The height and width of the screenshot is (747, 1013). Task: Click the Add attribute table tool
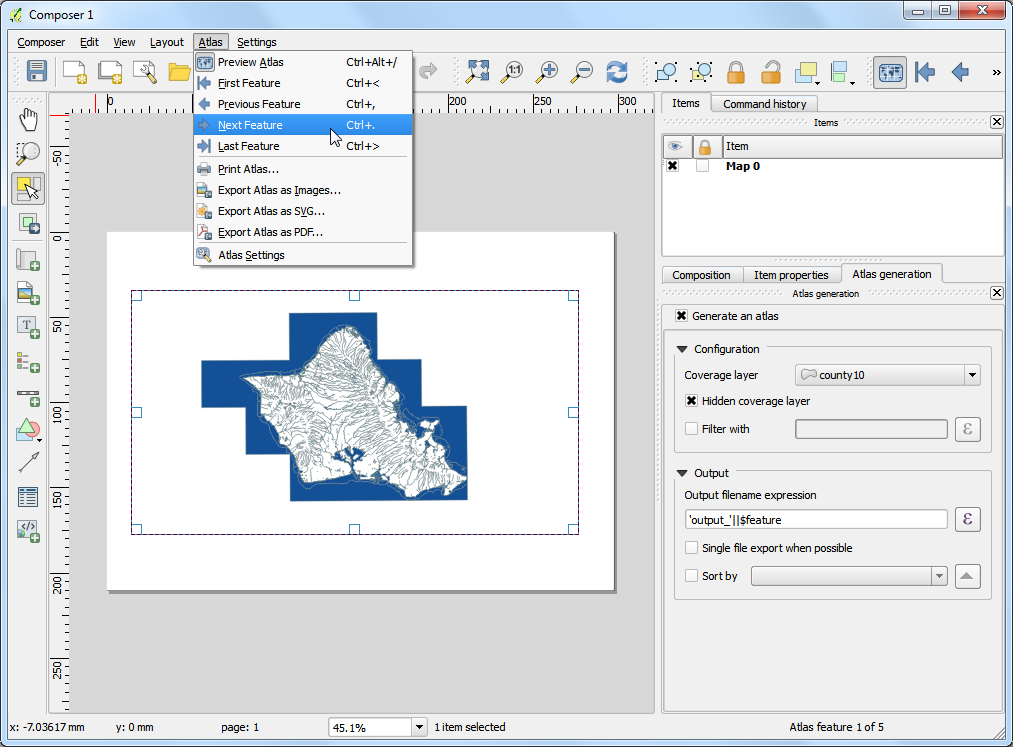28,496
